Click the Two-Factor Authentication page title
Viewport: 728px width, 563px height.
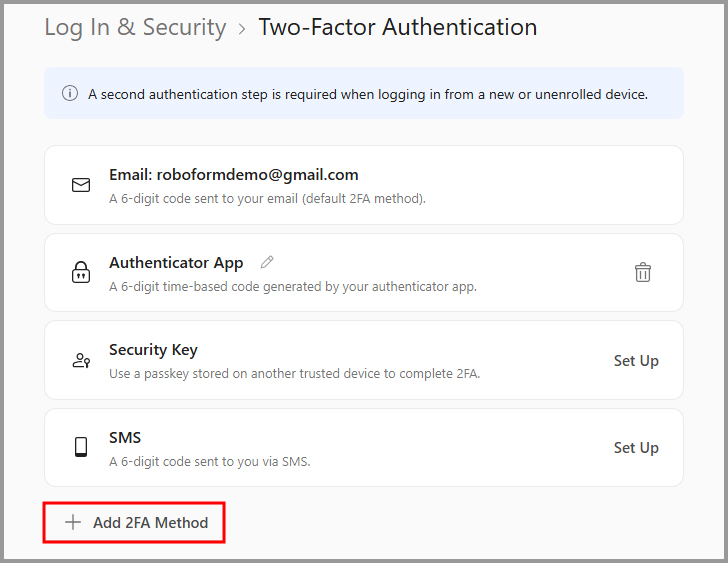[398, 27]
